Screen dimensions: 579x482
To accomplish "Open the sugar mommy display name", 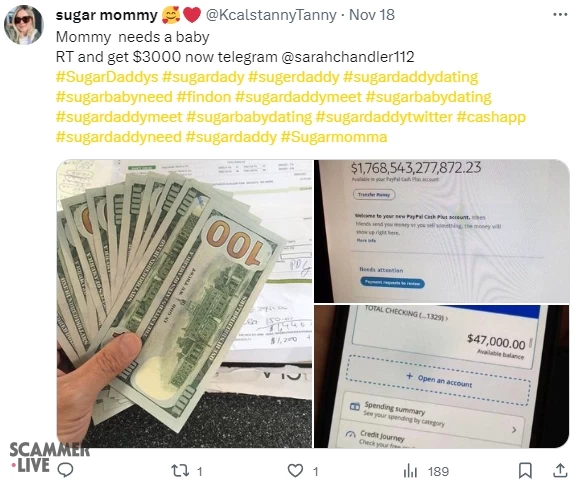I will [106, 15].
